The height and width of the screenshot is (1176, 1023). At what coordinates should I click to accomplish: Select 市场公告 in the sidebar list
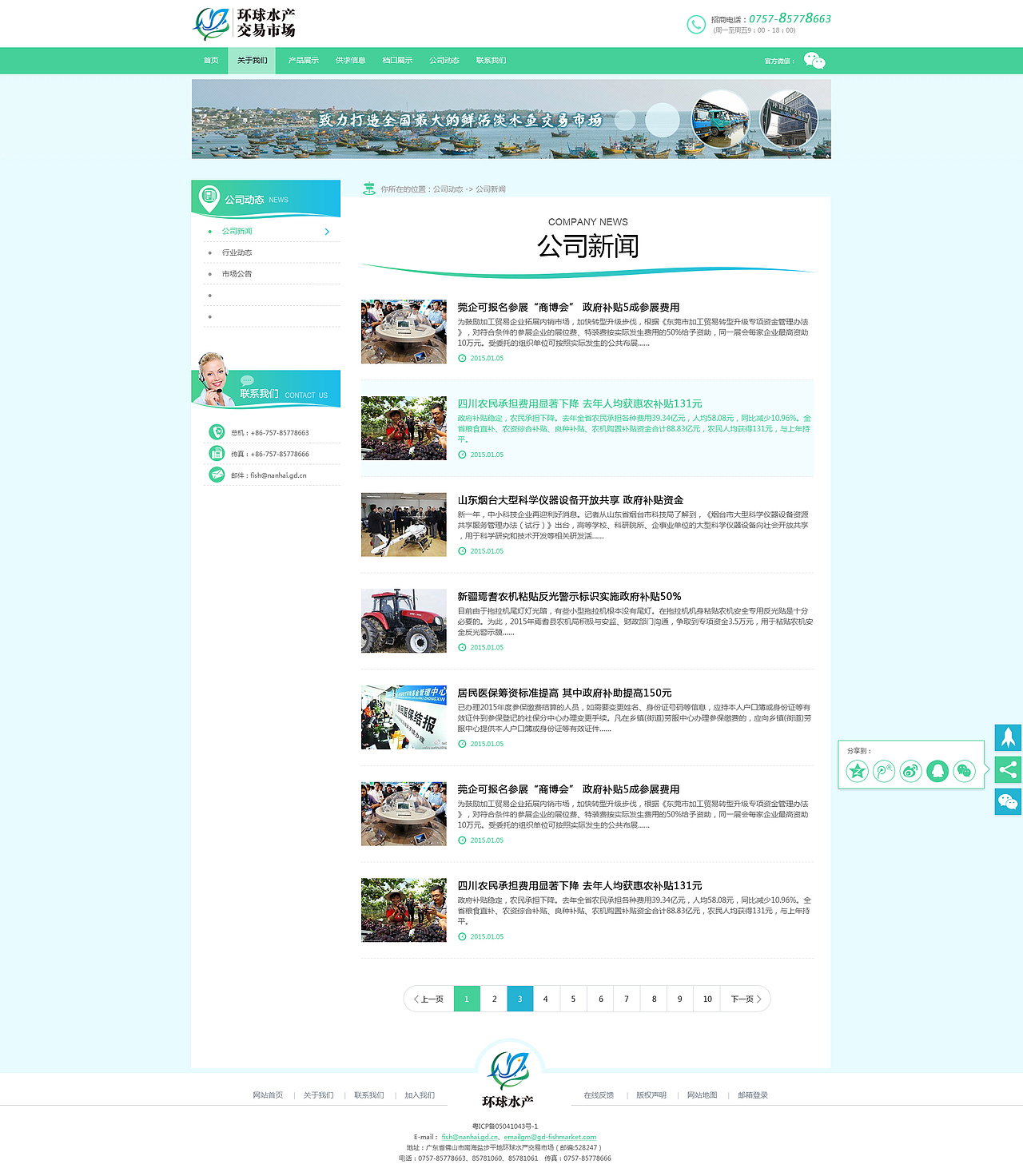point(237,274)
